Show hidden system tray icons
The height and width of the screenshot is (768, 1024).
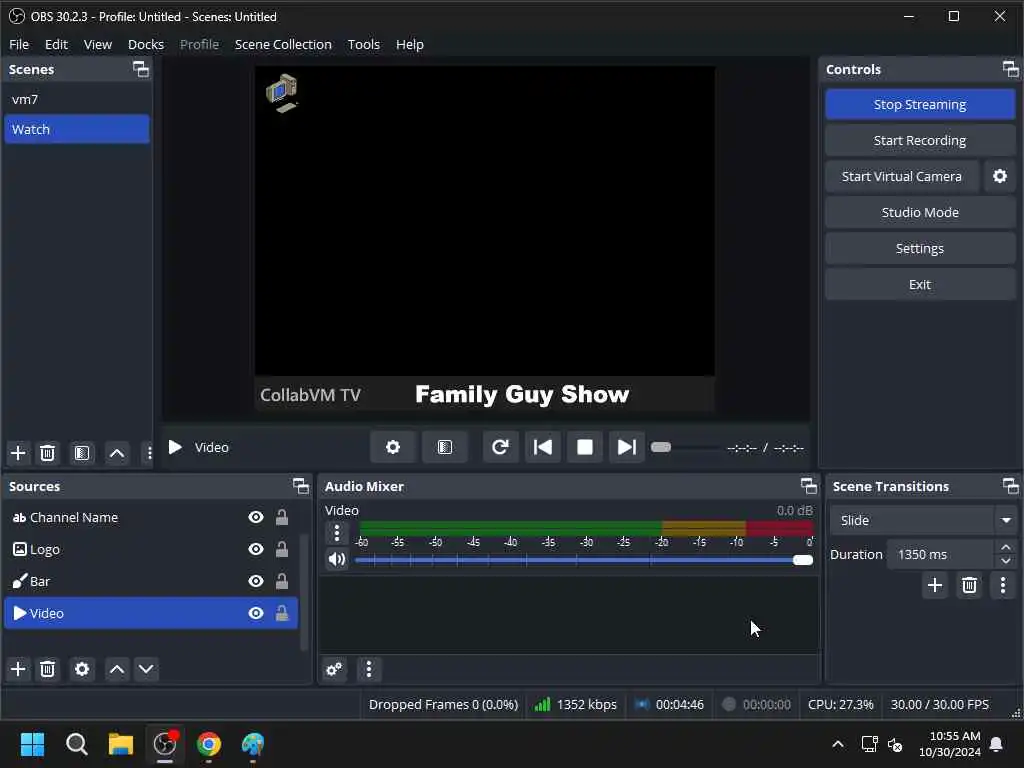coord(838,744)
